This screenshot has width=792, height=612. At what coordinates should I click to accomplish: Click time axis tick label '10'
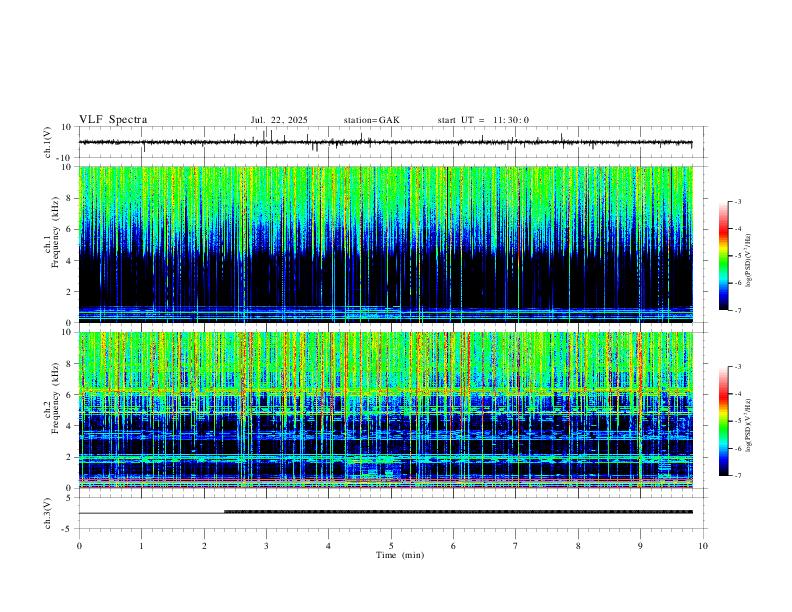703,546
